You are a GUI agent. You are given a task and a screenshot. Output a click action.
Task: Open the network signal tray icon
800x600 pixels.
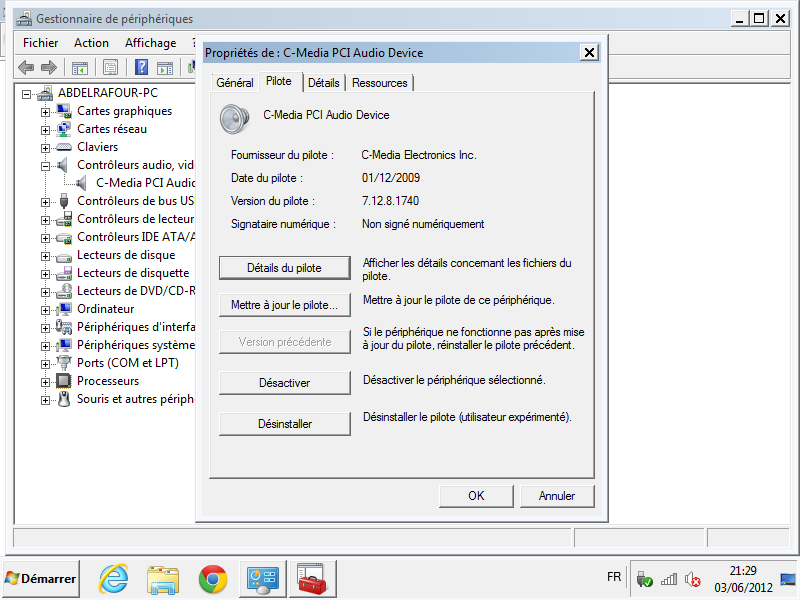click(x=669, y=580)
